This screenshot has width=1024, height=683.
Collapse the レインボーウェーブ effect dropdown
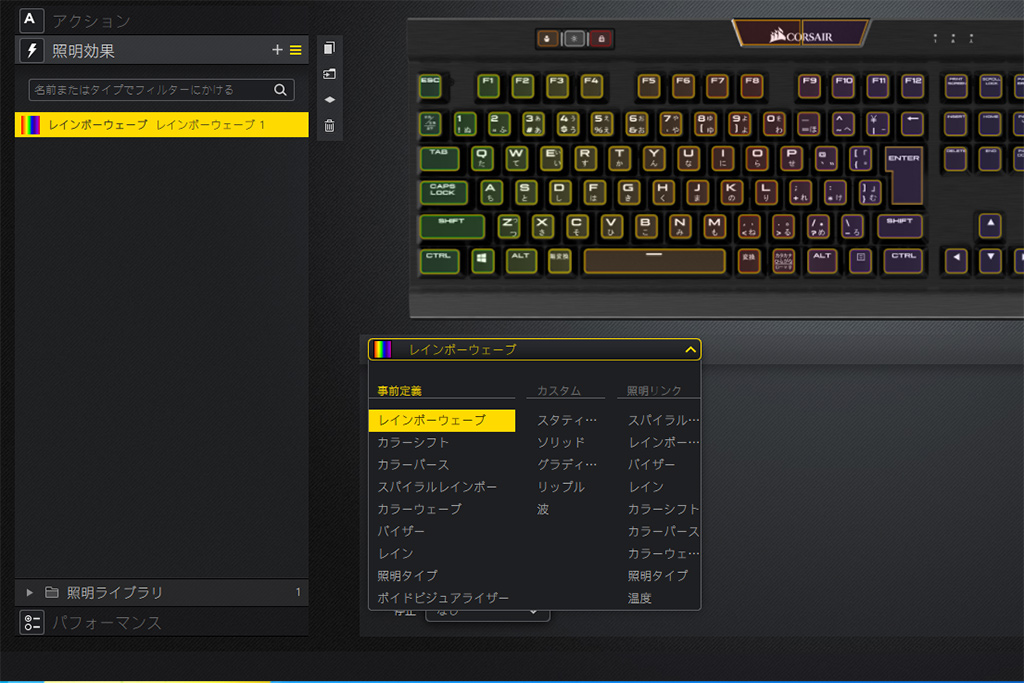coord(689,350)
